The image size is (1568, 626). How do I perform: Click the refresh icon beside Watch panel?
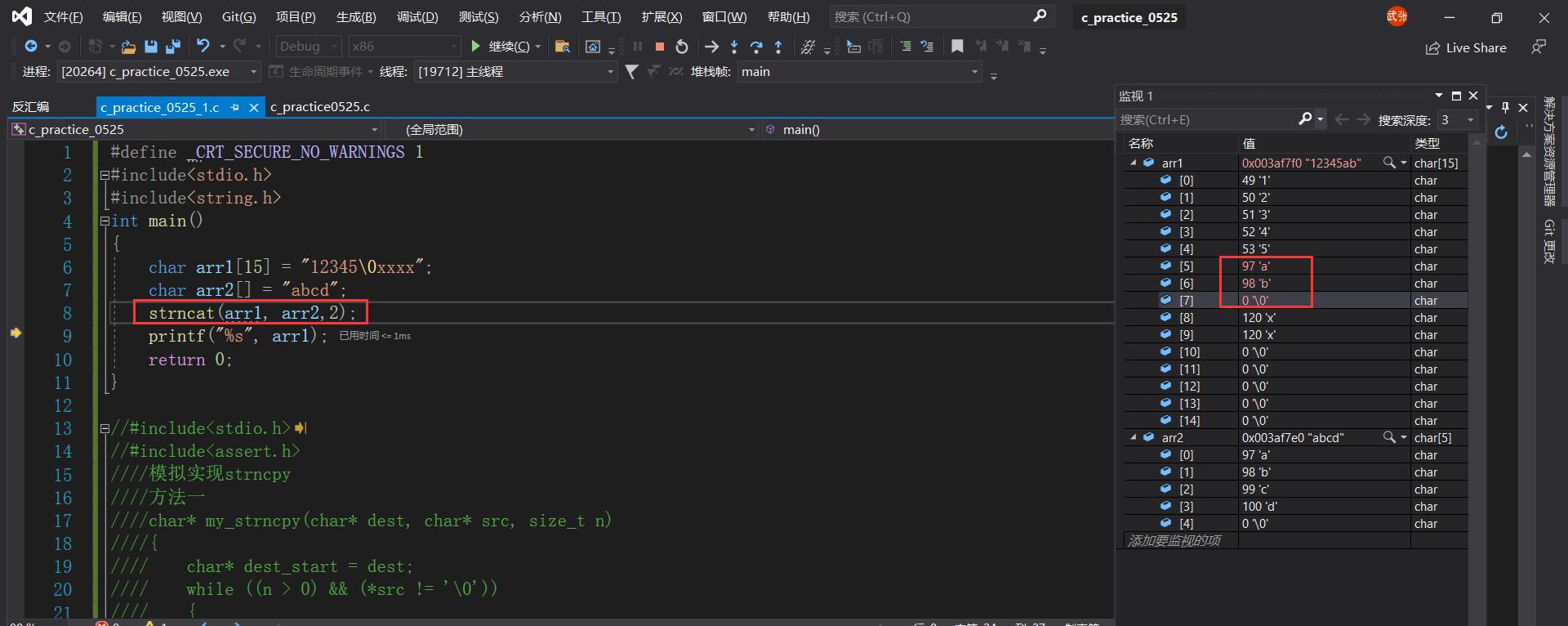point(1501,132)
